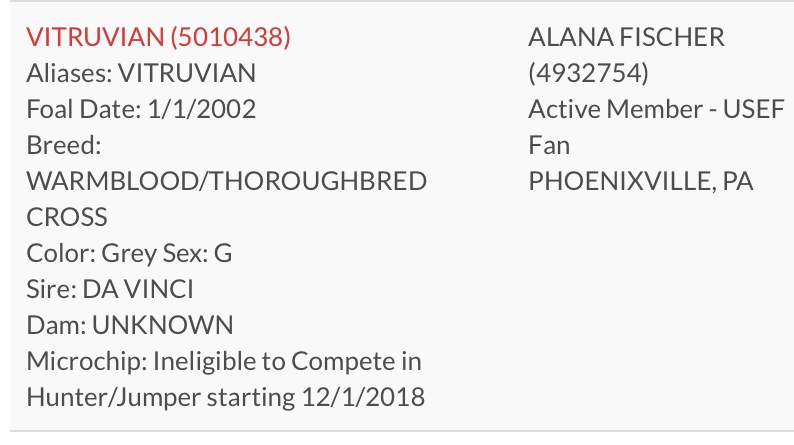
Task: Click the 1/1/2002 foal date value
Action: coord(202,109)
